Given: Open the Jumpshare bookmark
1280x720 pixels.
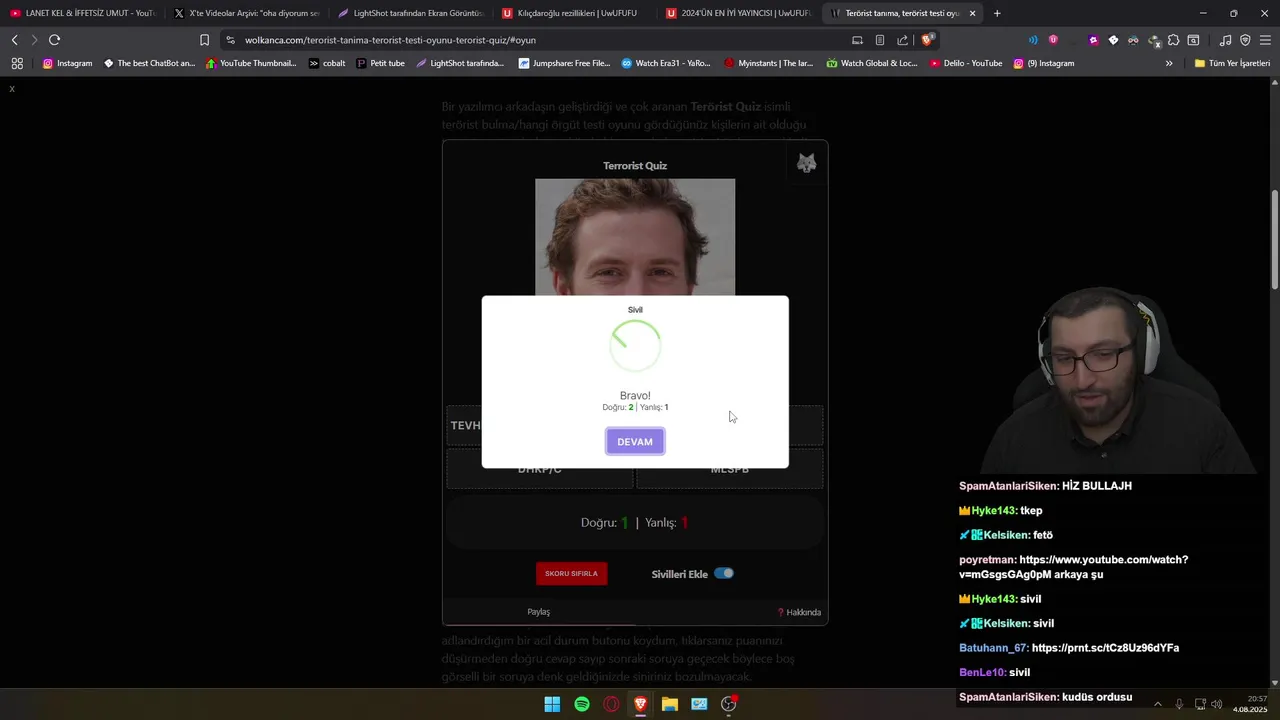Looking at the screenshot, I should [564, 63].
